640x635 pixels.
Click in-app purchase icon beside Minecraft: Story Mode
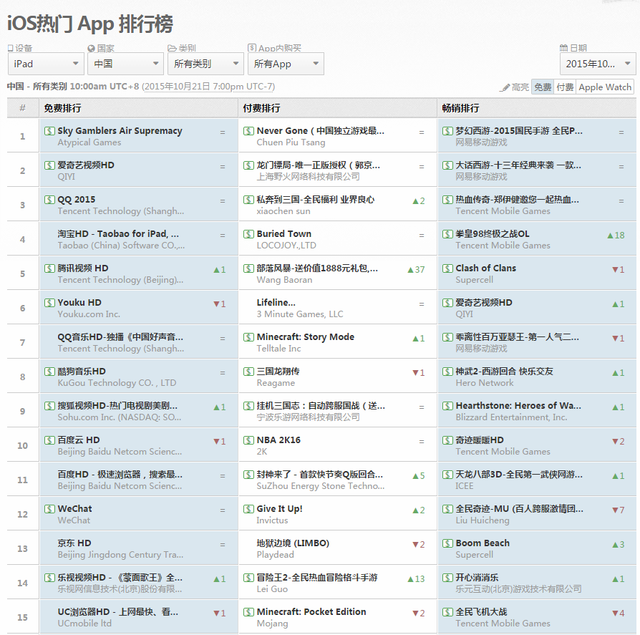pyautogui.click(x=248, y=337)
